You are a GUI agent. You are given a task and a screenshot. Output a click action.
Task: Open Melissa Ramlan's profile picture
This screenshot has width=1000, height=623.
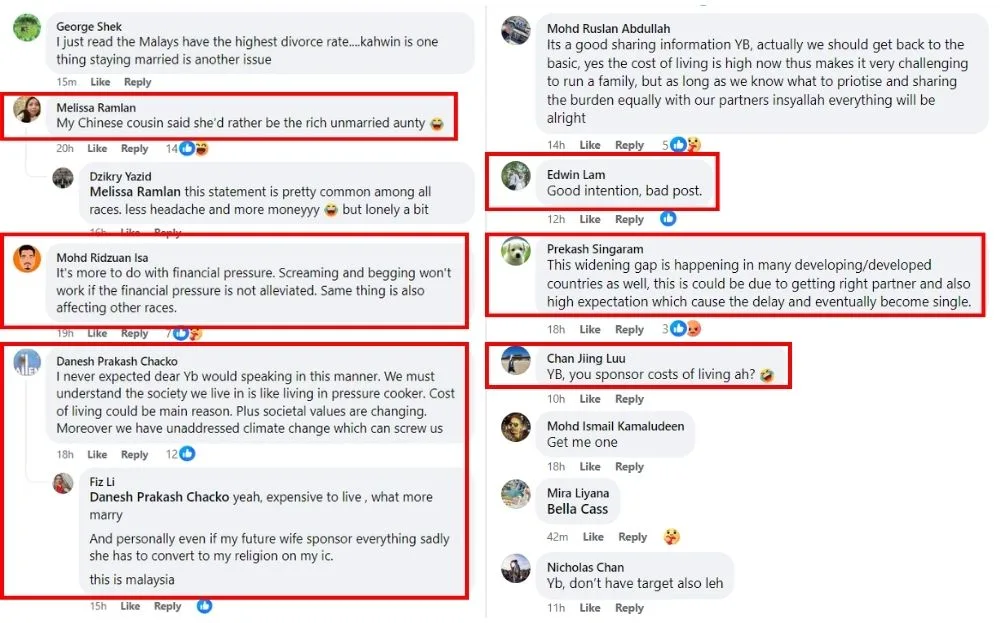27,109
